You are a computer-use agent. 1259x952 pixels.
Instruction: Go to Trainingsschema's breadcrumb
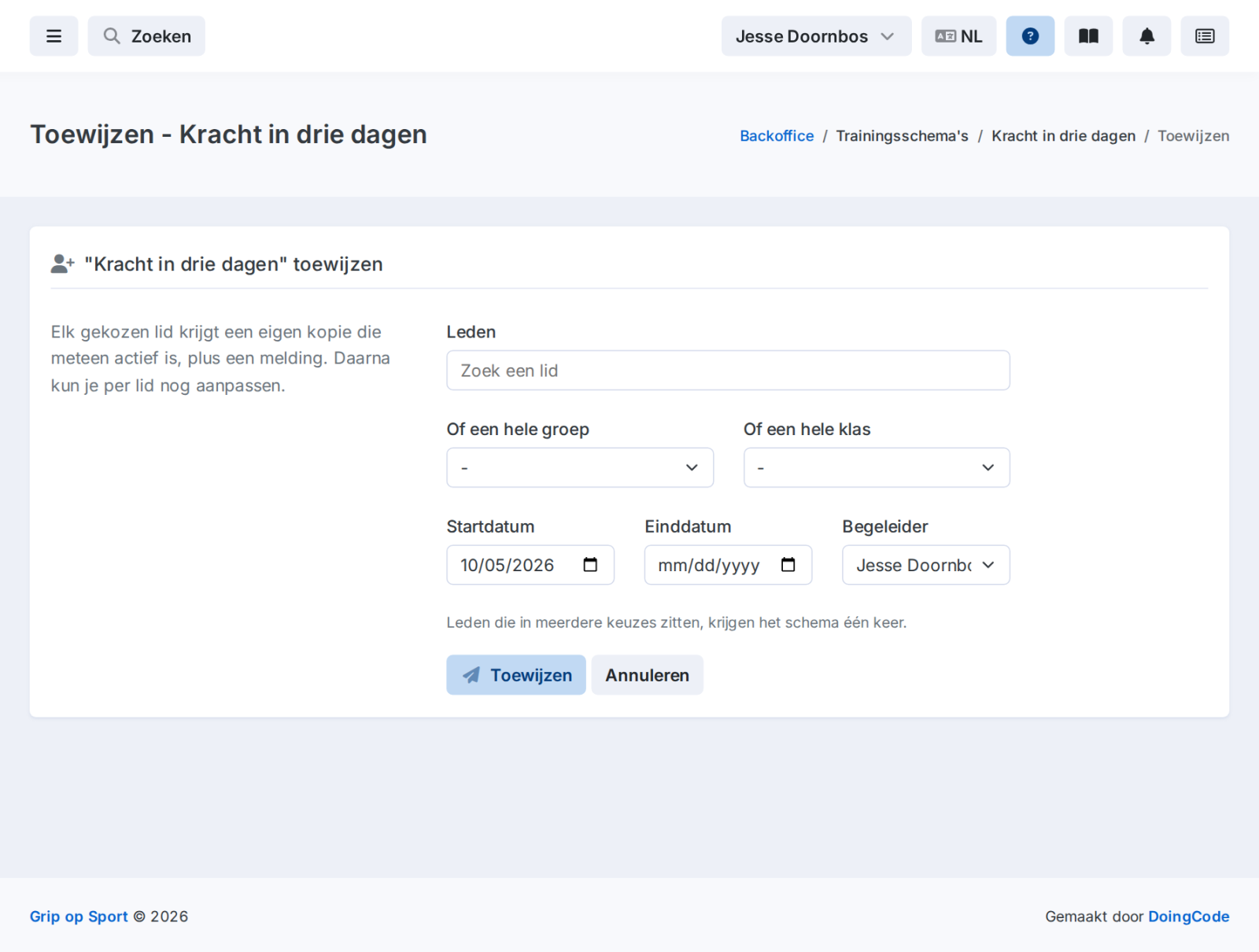pyautogui.click(x=902, y=136)
